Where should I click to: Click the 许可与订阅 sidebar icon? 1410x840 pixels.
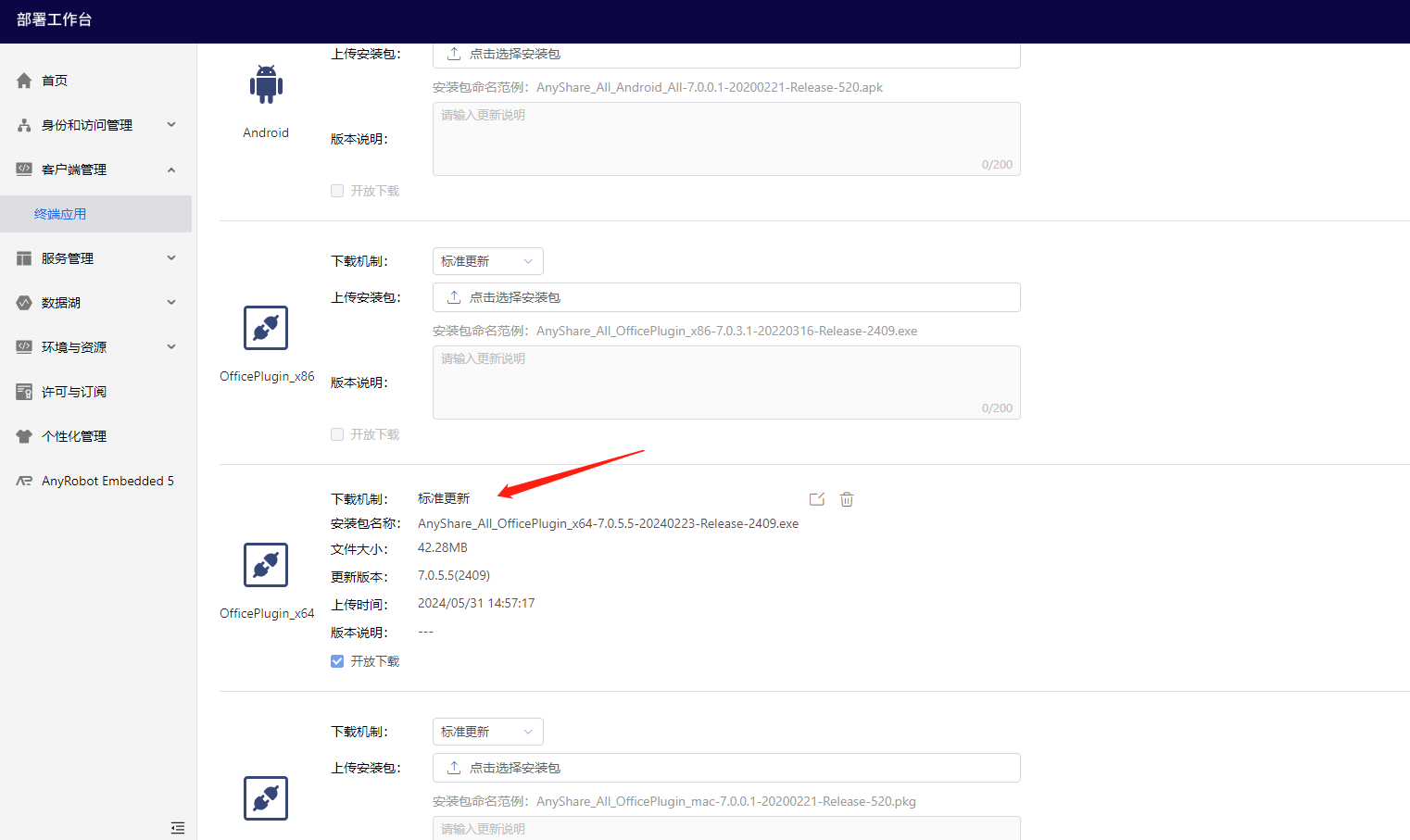(x=24, y=392)
